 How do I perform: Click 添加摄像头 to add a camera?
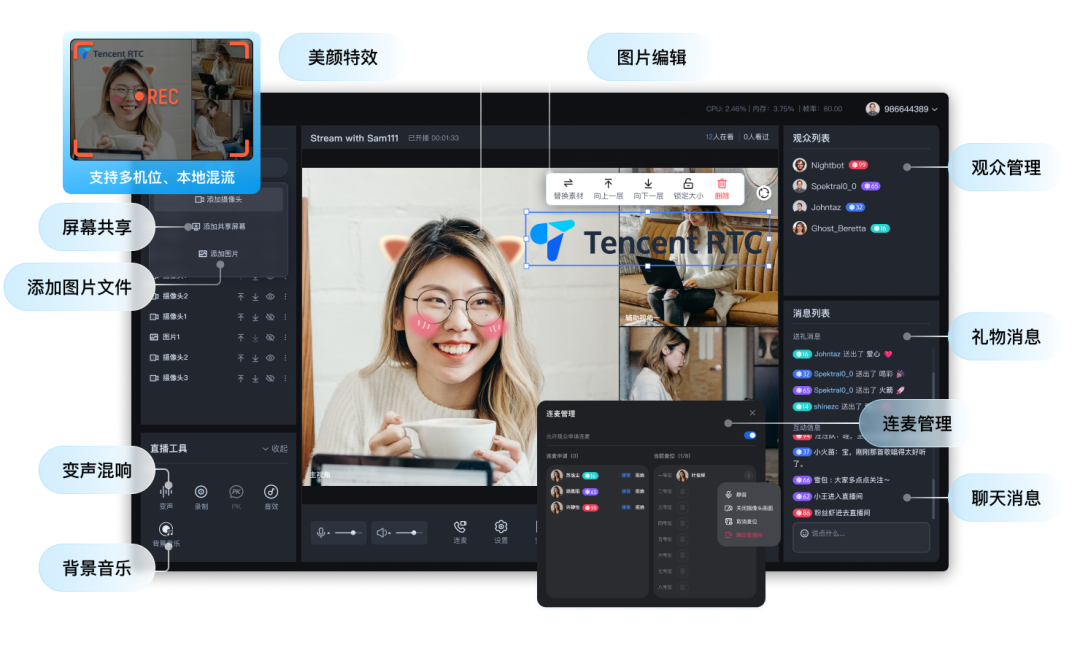click(x=218, y=199)
